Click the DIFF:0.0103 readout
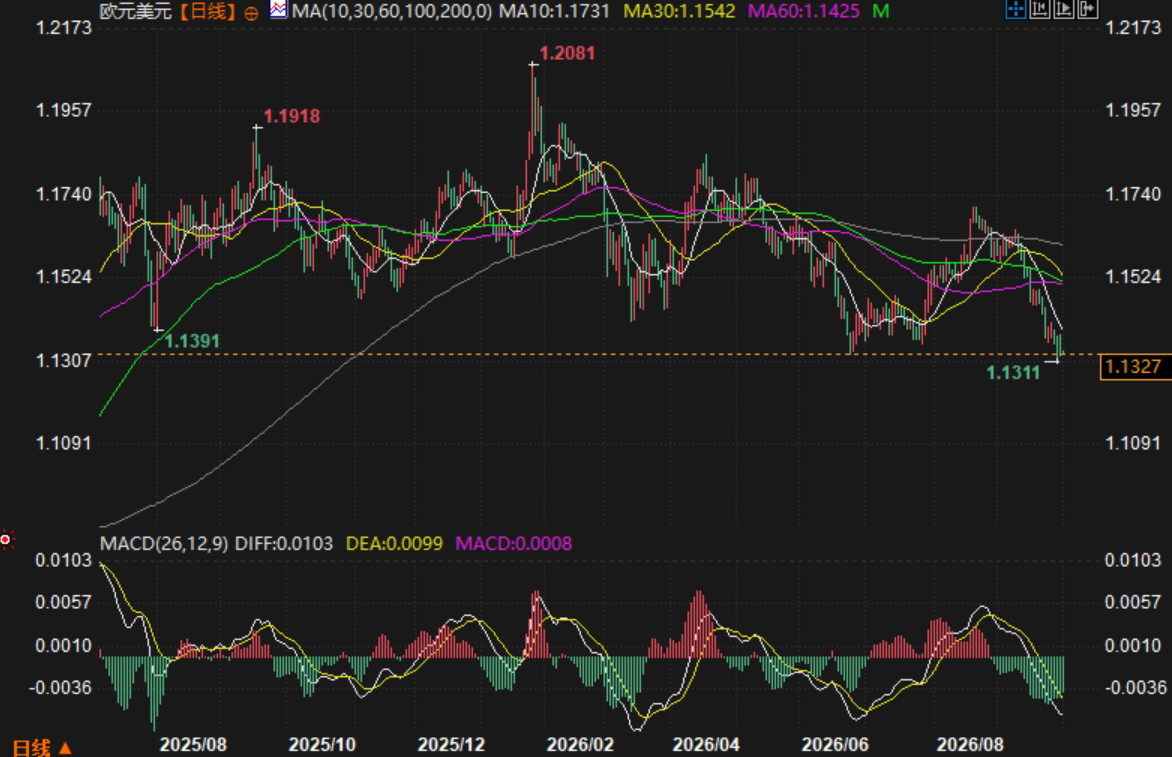Screen dimensions: 1172x757 click(284, 543)
